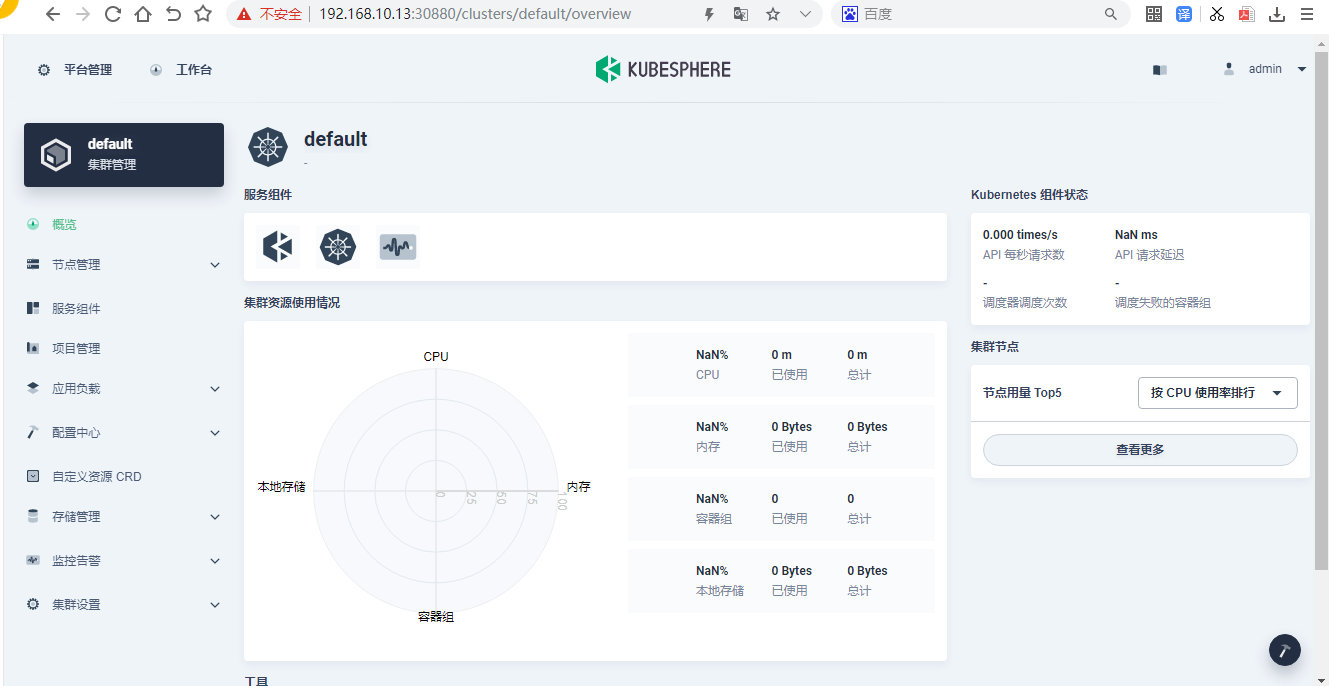The image size is (1329, 686).
Task: Open 平台管理 platform management menu
Action: 75,70
